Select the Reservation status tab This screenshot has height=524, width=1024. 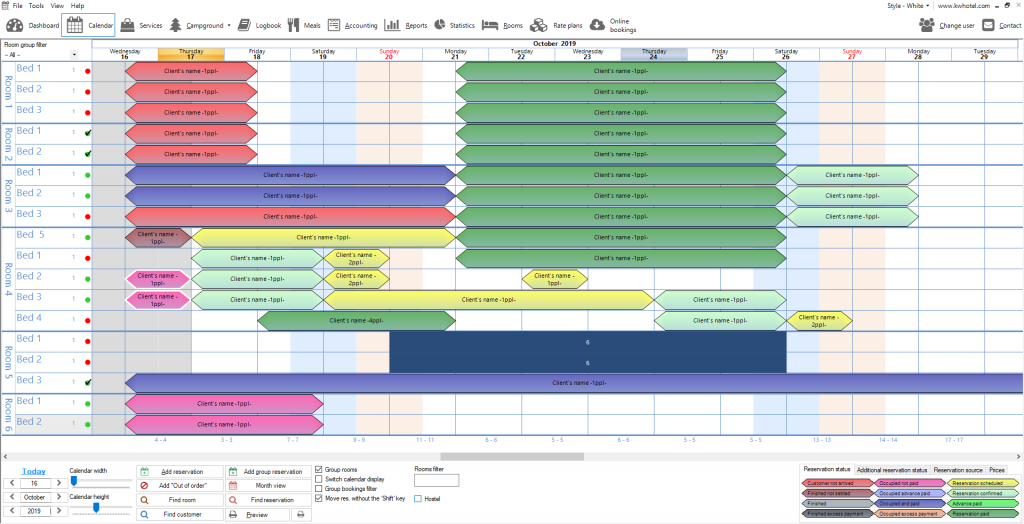(x=827, y=469)
